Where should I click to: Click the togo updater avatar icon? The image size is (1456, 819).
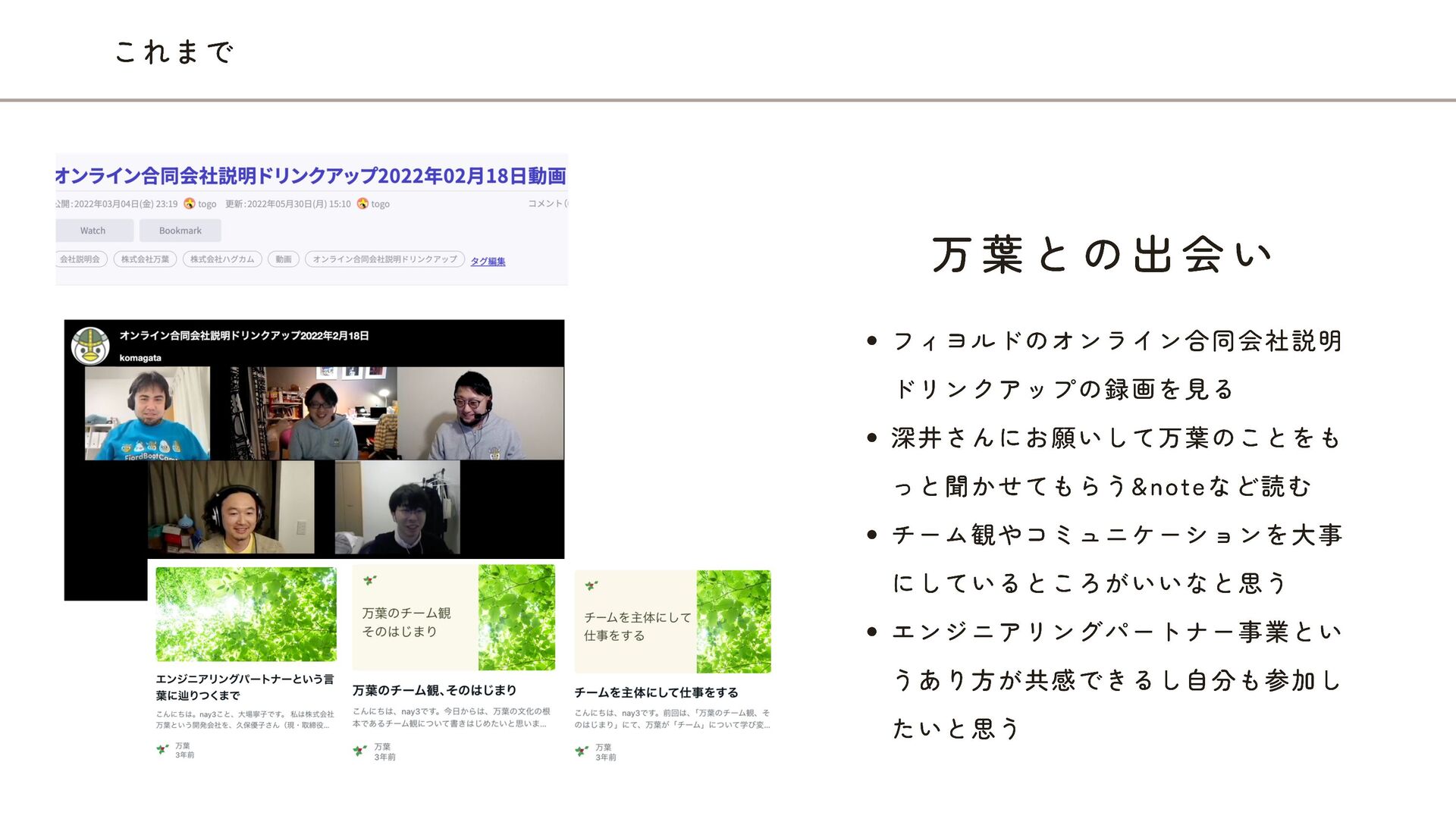(x=362, y=203)
